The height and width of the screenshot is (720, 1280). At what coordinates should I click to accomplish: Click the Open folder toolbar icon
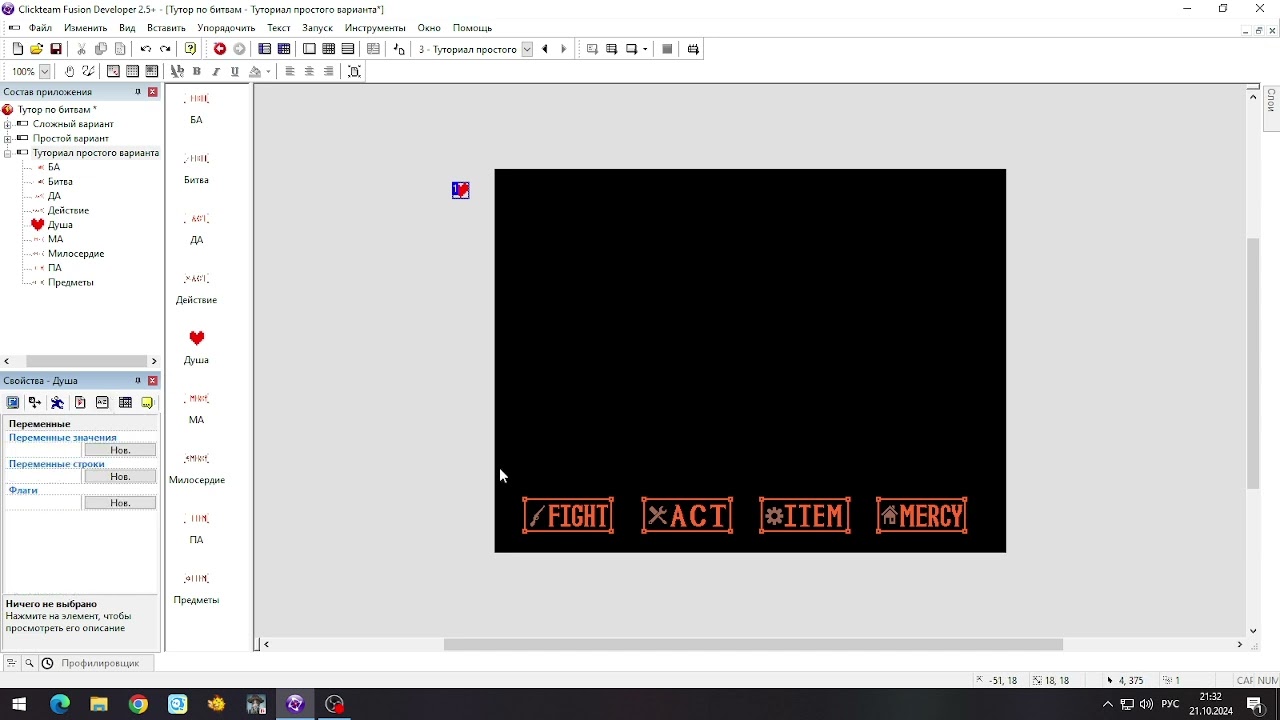tap(36, 49)
